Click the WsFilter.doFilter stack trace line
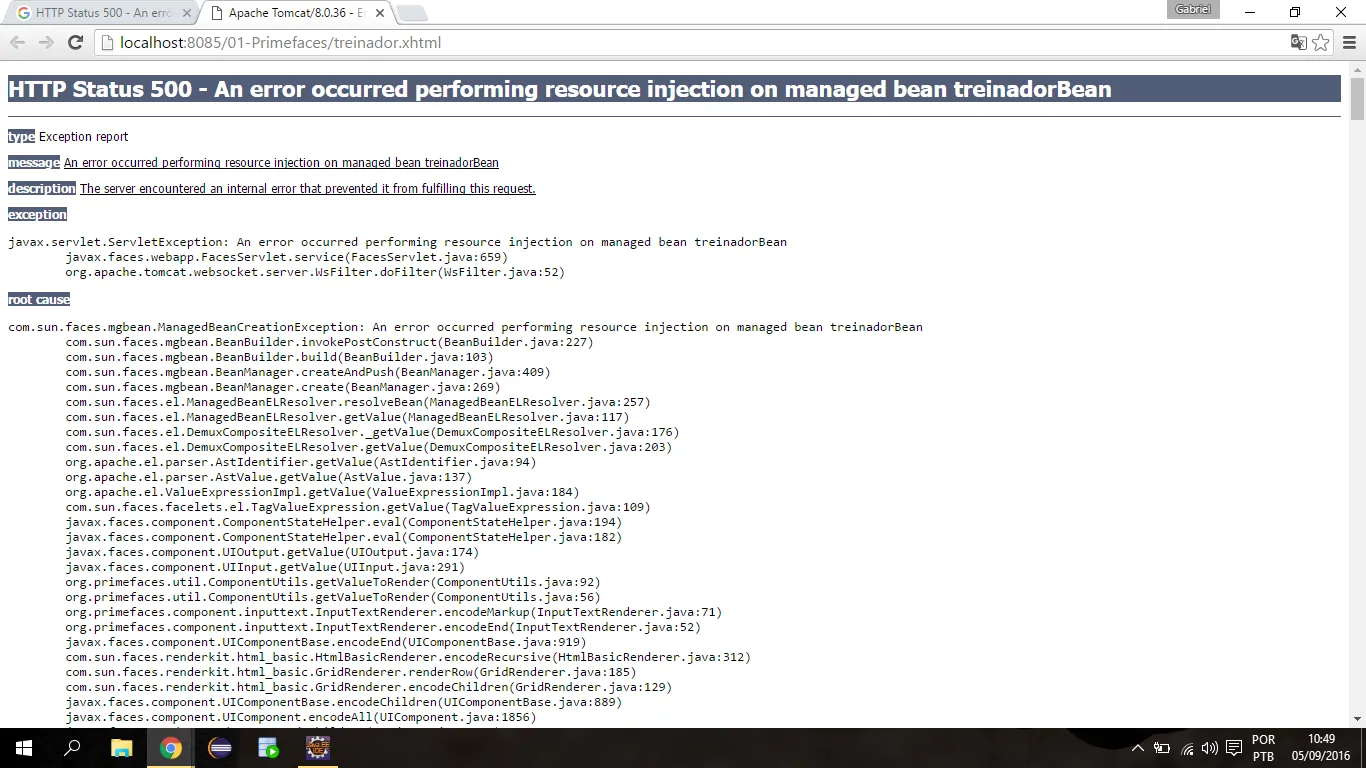The height and width of the screenshot is (768, 1366). (315, 272)
